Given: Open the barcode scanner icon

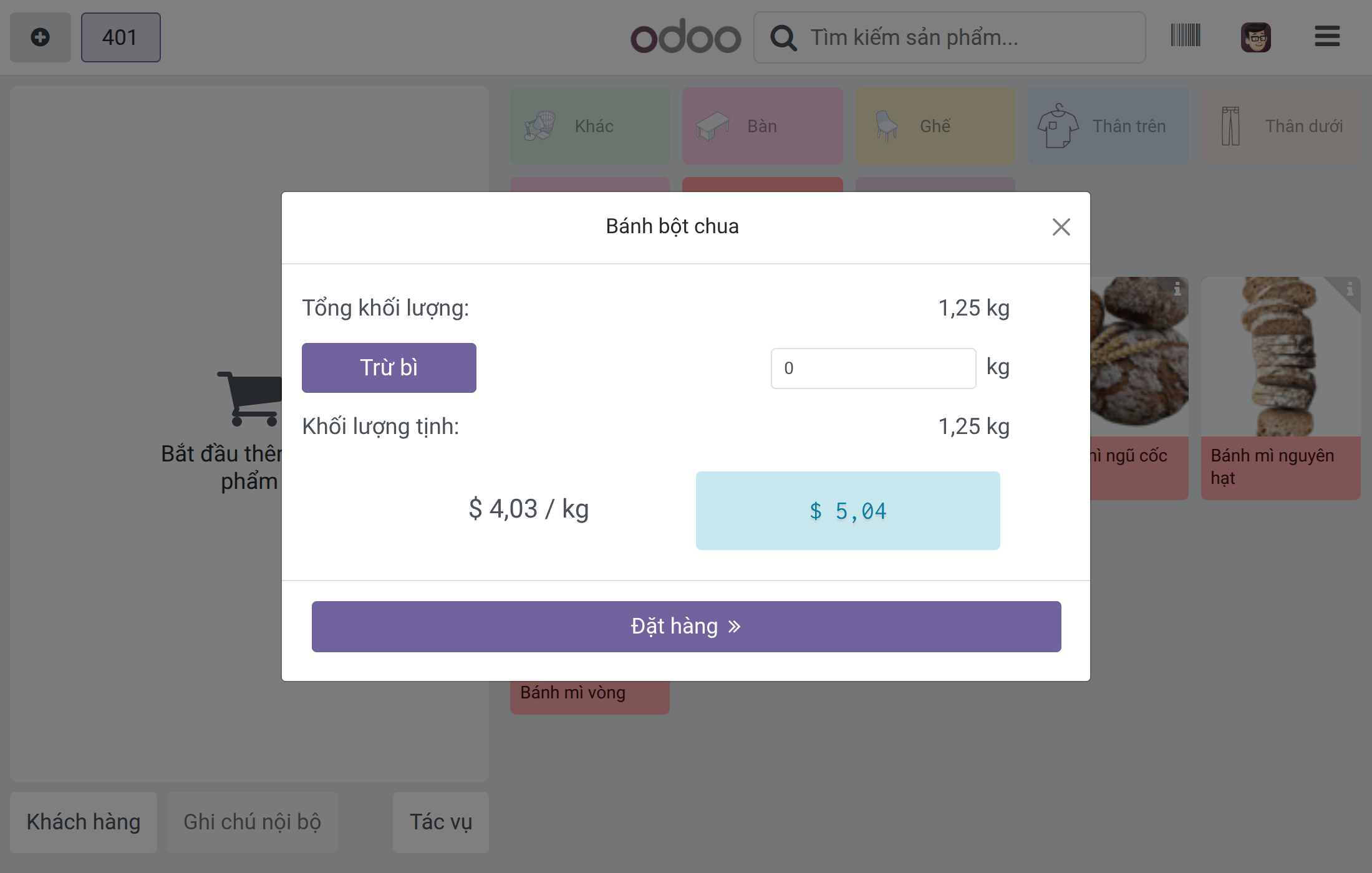Looking at the screenshot, I should (x=1186, y=36).
